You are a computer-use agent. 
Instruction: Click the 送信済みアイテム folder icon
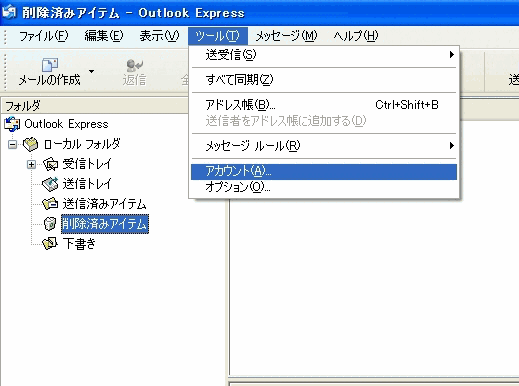point(50,204)
